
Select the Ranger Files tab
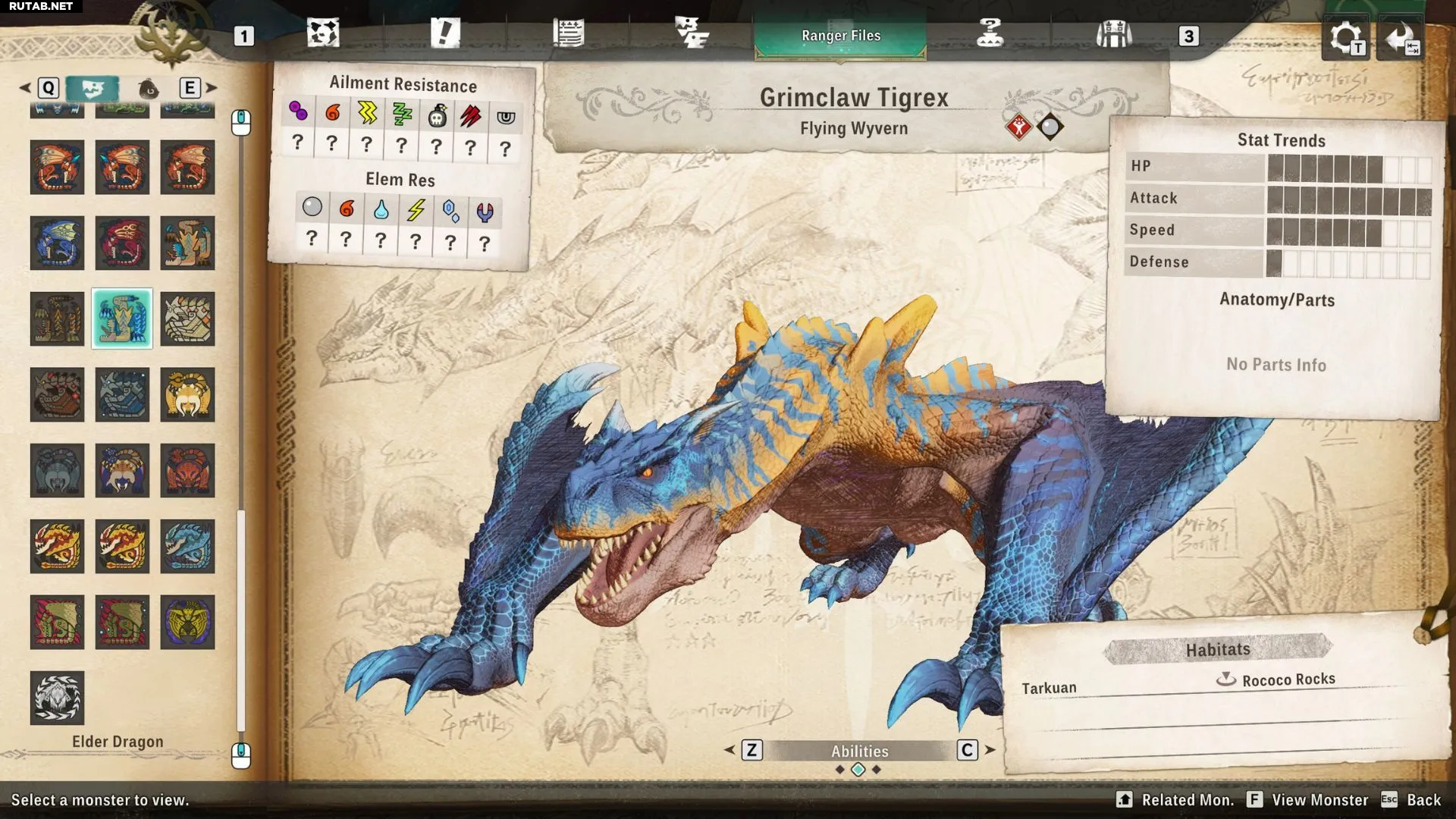pyautogui.click(x=840, y=36)
